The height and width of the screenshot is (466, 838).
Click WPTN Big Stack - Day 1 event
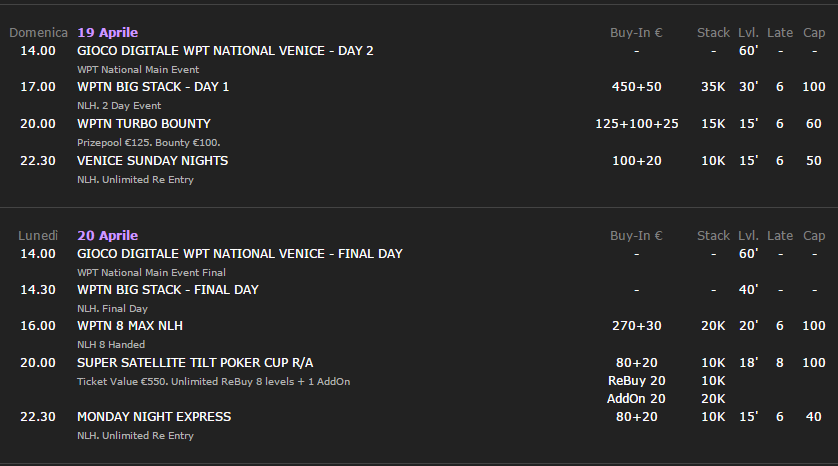pos(153,87)
